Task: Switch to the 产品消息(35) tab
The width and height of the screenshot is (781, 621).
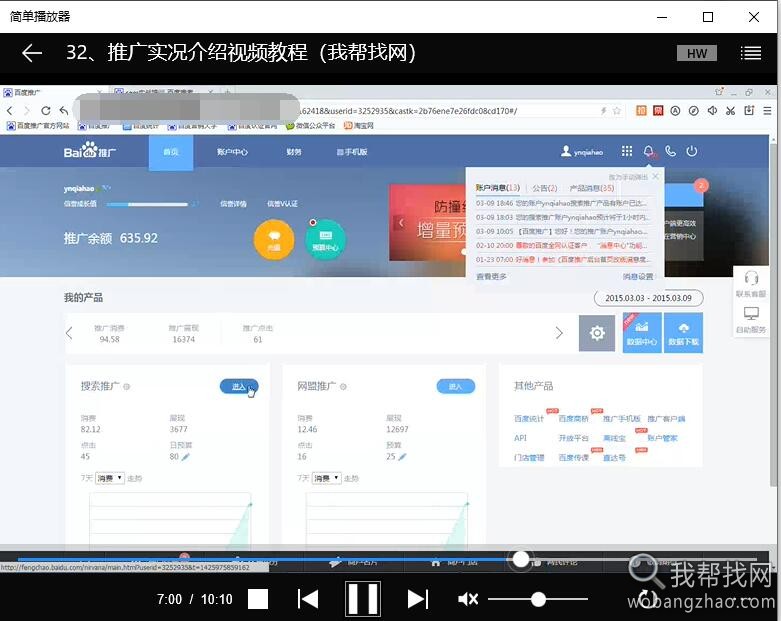Action: [x=592, y=188]
